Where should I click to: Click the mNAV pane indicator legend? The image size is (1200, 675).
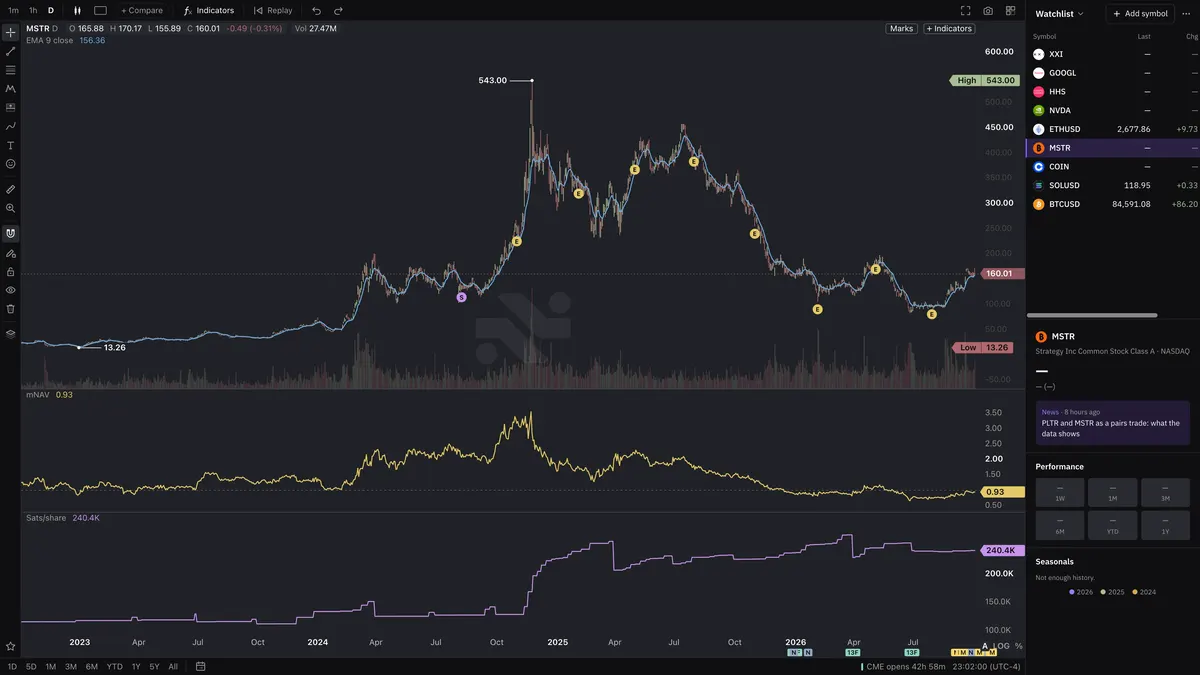coord(38,395)
